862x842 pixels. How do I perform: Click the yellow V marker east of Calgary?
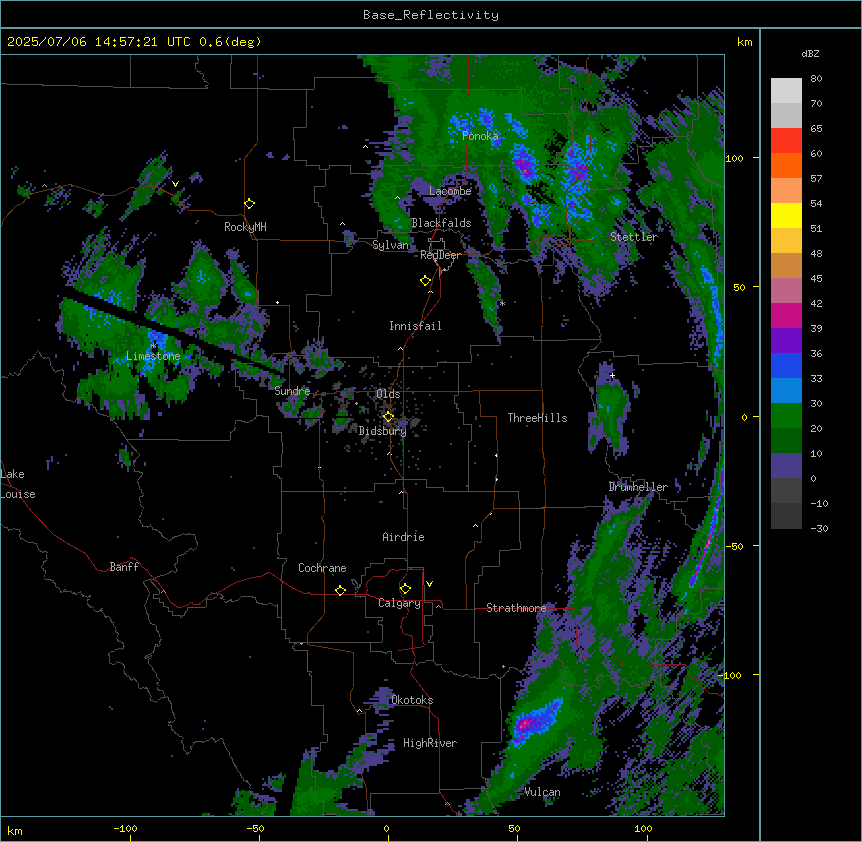pos(429,584)
